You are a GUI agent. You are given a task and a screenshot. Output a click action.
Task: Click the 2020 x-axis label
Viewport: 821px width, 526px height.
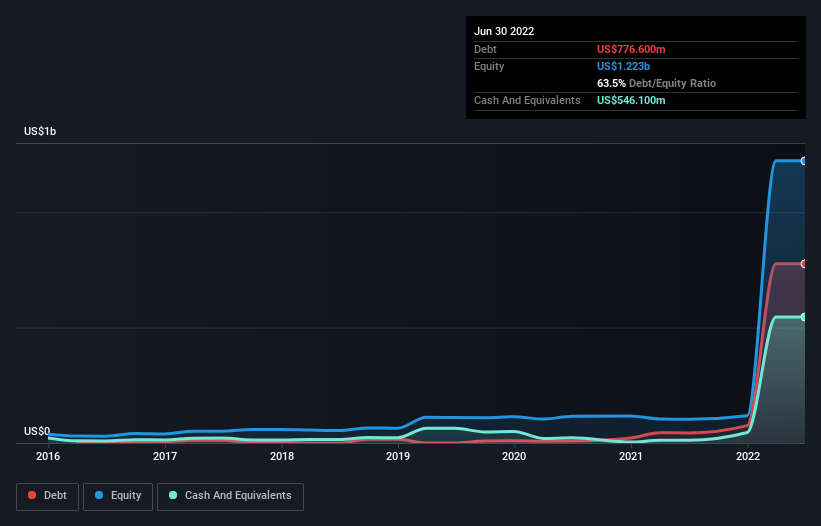(514, 456)
